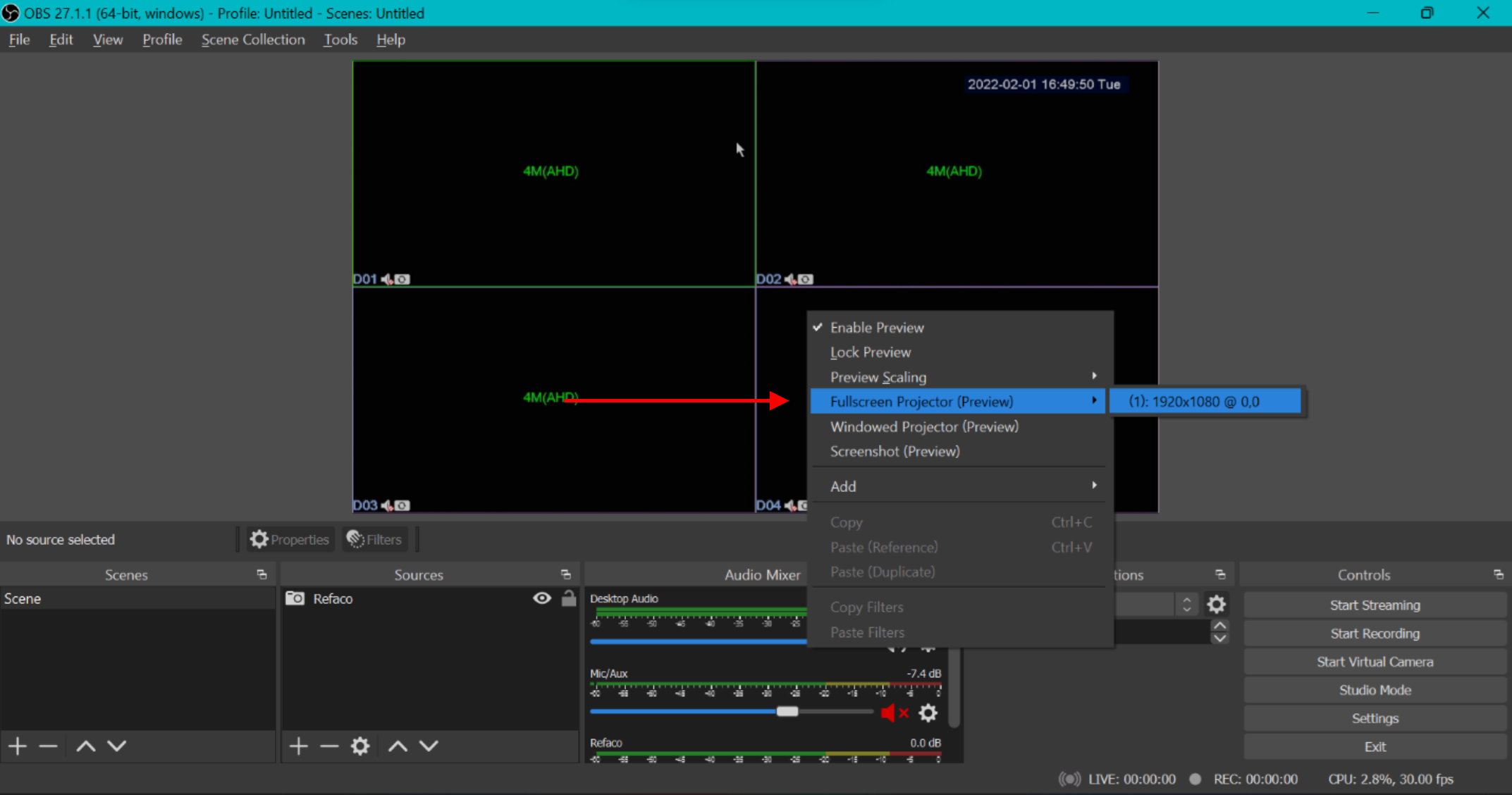Image resolution: width=1512 pixels, height=795 pixels.
Task: Lock the Refaco source
Action: coord(569,598)
